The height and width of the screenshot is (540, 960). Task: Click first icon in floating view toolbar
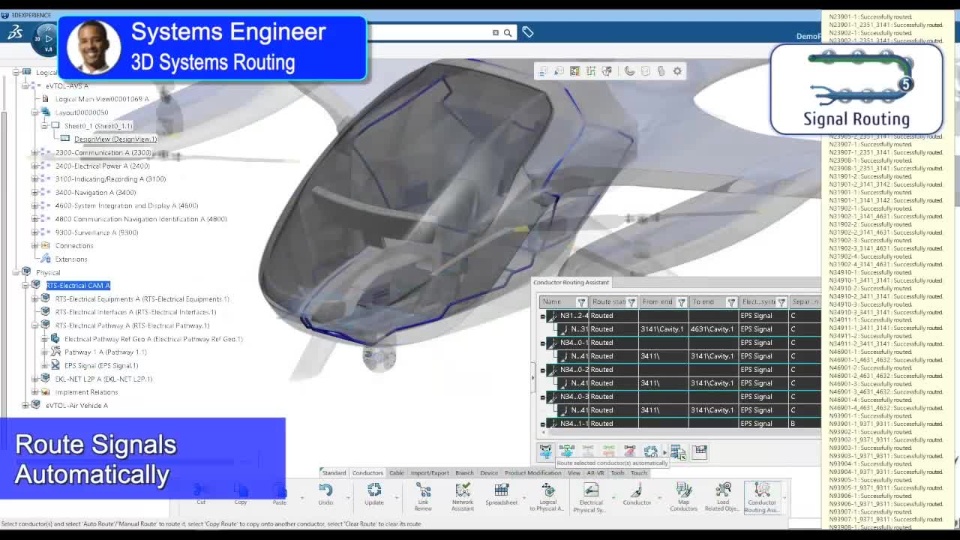[x=542, y=71]
